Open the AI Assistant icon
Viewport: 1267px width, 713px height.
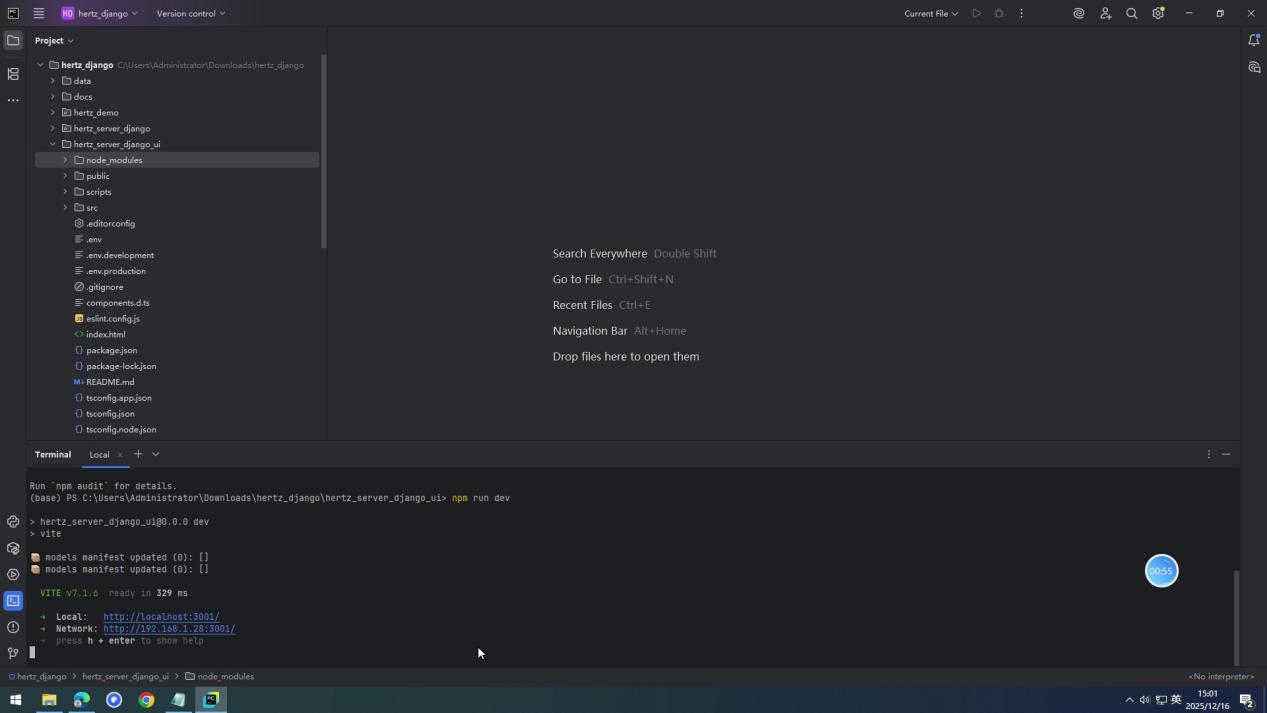1078,13
